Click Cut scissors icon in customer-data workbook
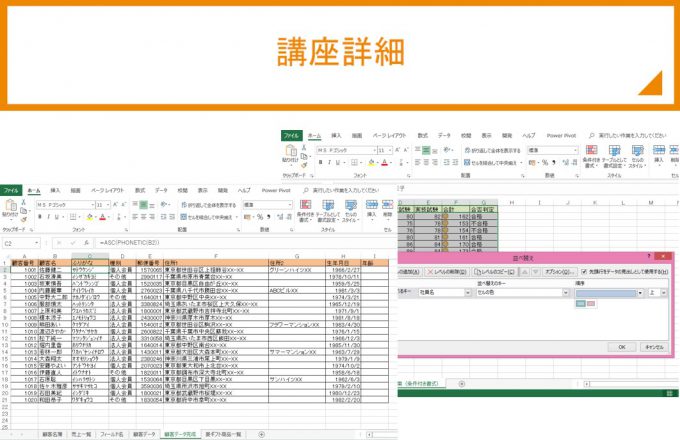 pos(23,202)
